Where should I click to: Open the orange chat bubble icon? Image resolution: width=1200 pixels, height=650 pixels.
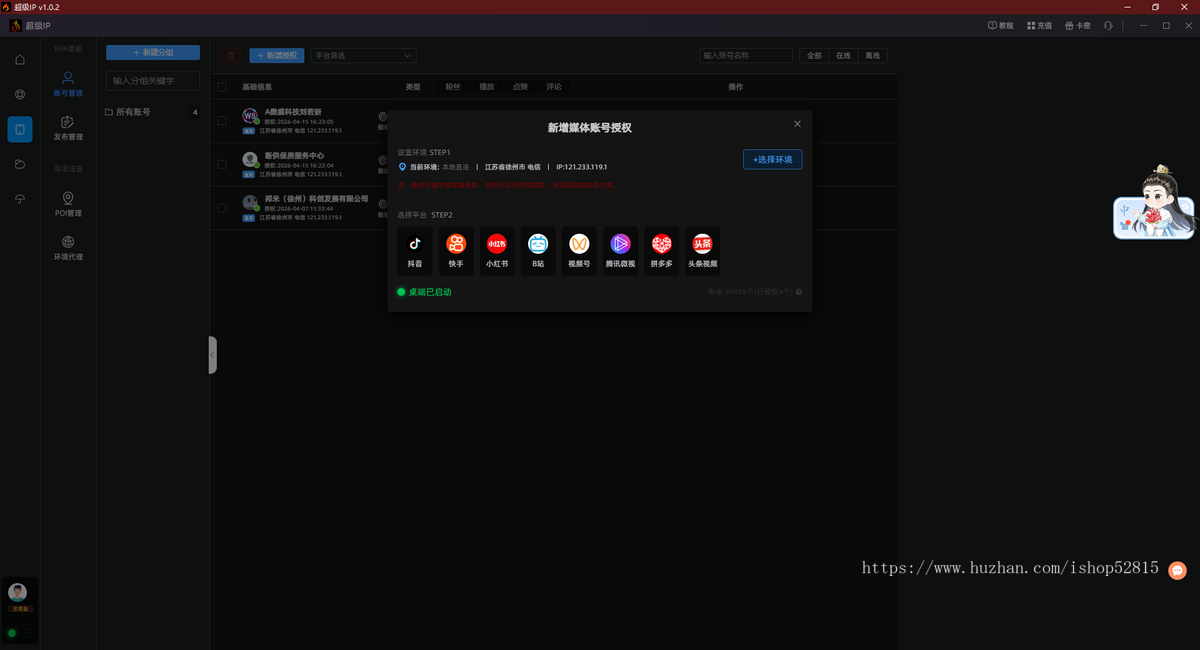click(x=1178, y=571)
